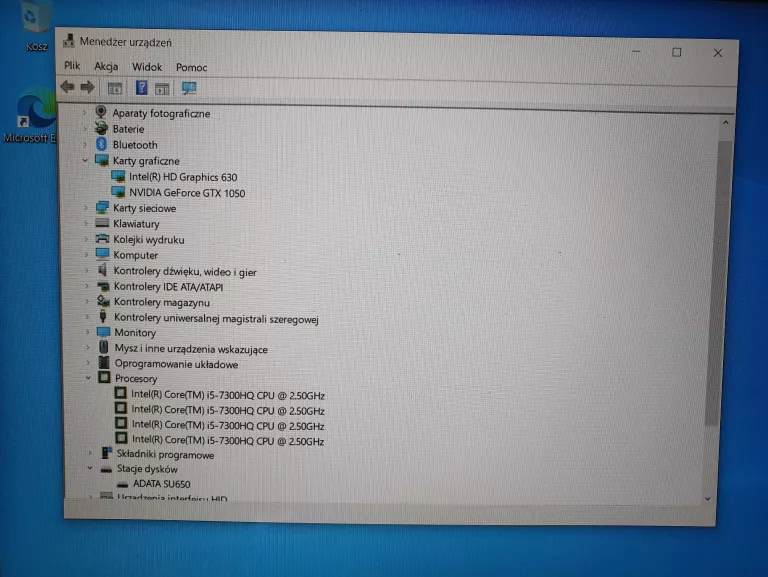This screenshot has height=577, width=768.
Task: Click the Monitory category icon
Action: (x=103, y=332)
